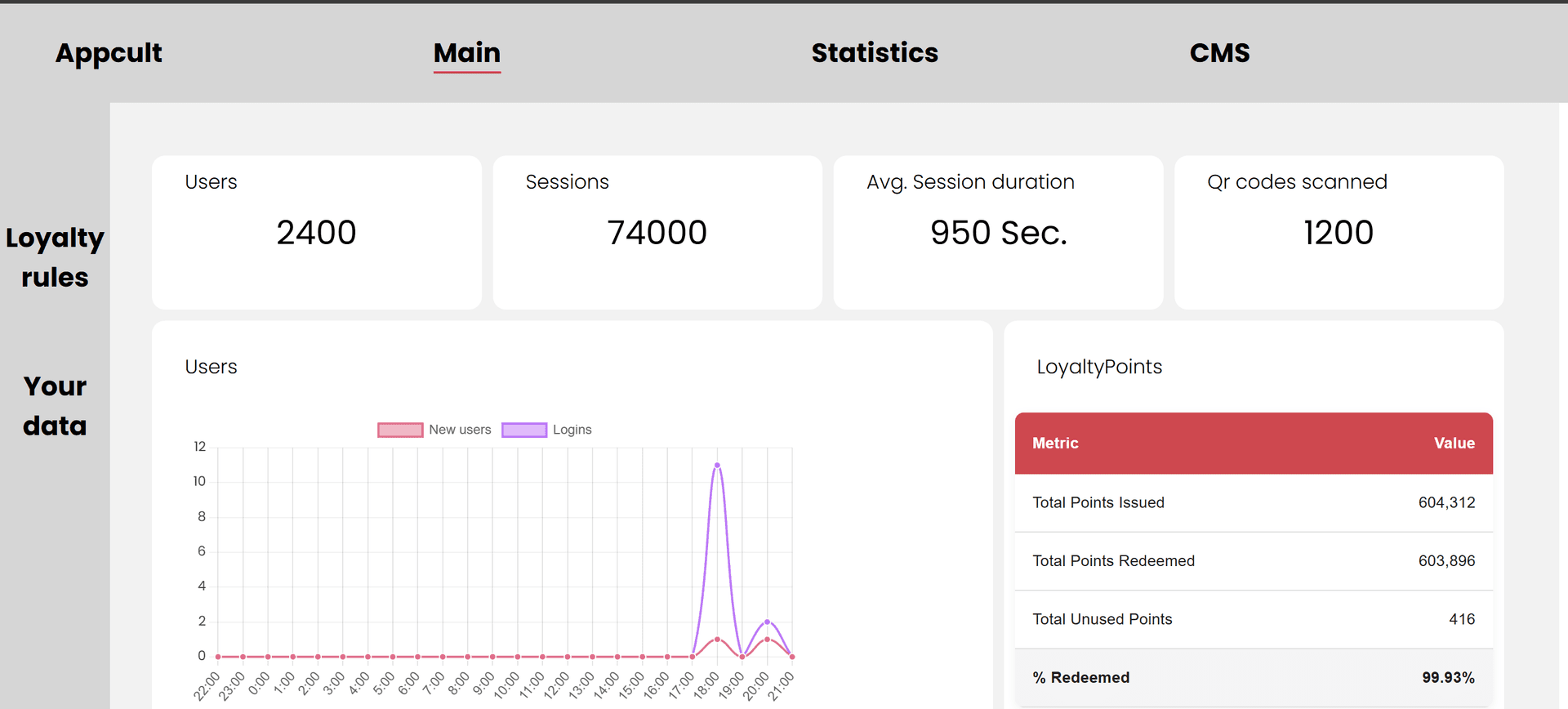Toggle the Logins legend swatch
This screenshot has height=709, width=1568.
pyautogui.click(x=524, y=430)
